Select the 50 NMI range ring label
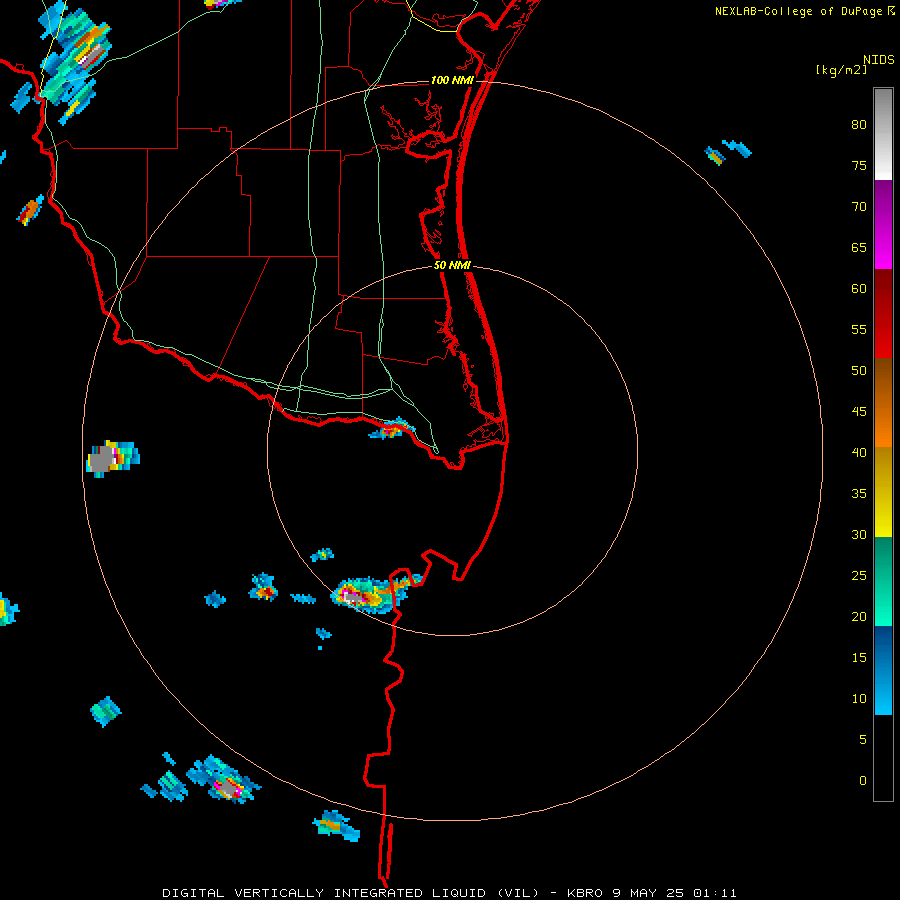Image resolution: width=900 pixels, height=900 pixels. point(452,265)
